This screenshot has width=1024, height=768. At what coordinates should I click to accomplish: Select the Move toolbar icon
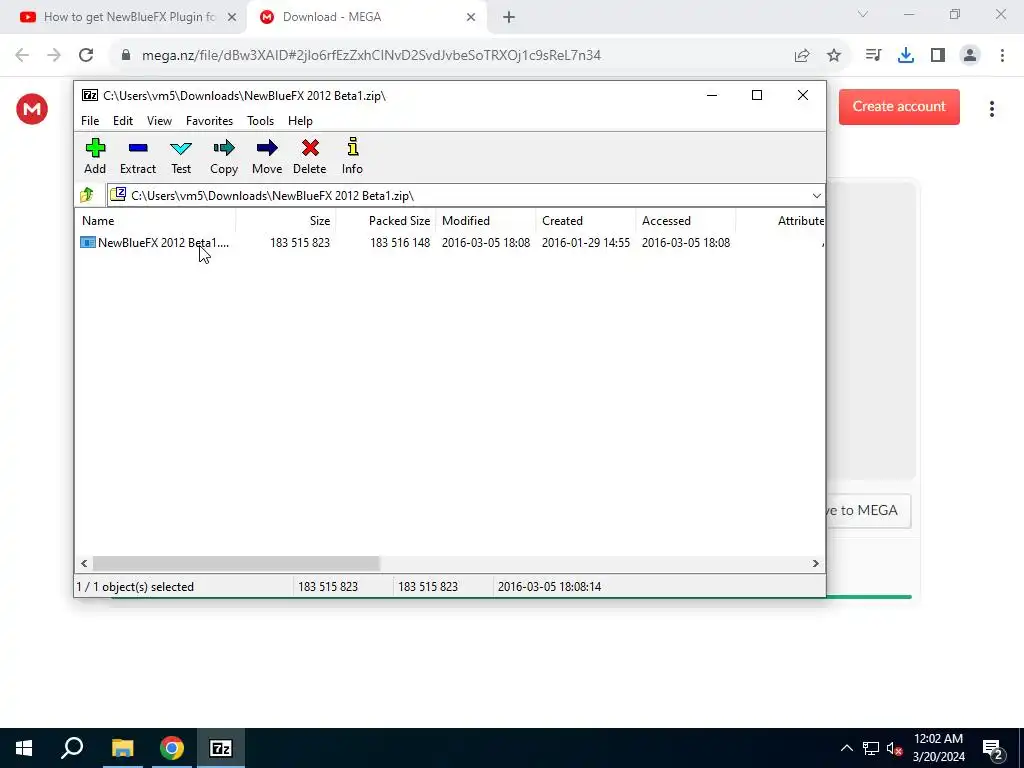[267, 156]
